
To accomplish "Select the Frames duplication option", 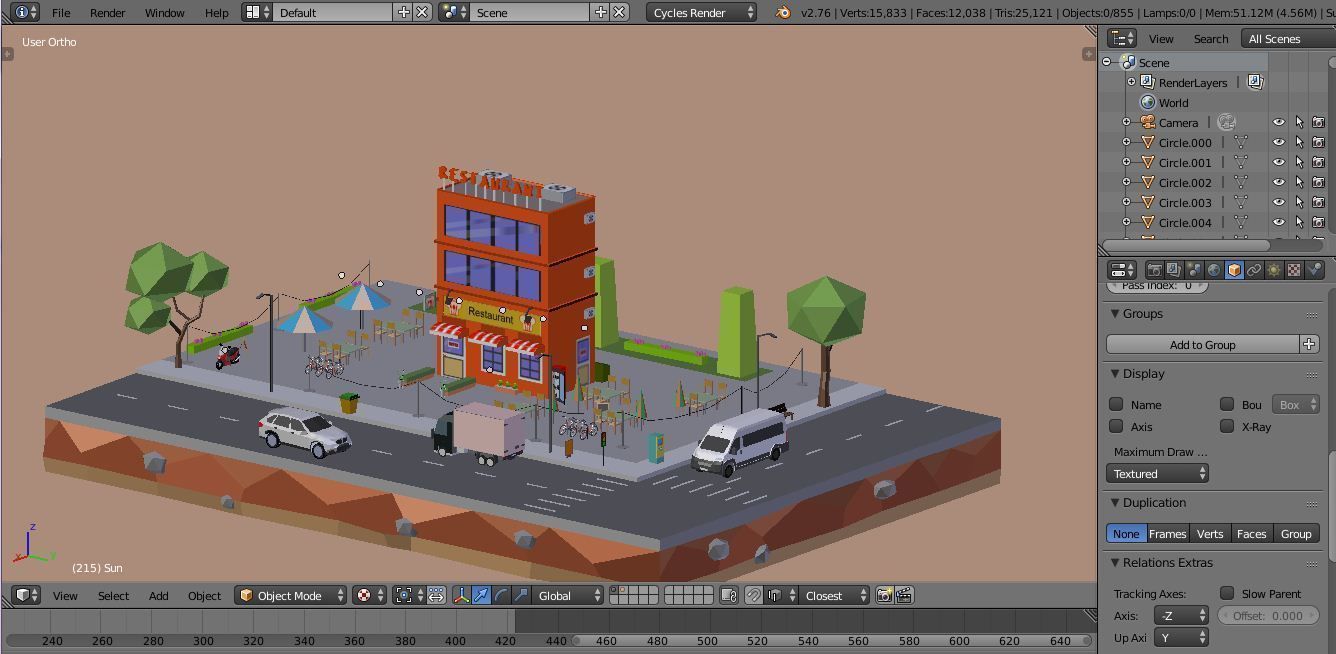I will 1167,533.
